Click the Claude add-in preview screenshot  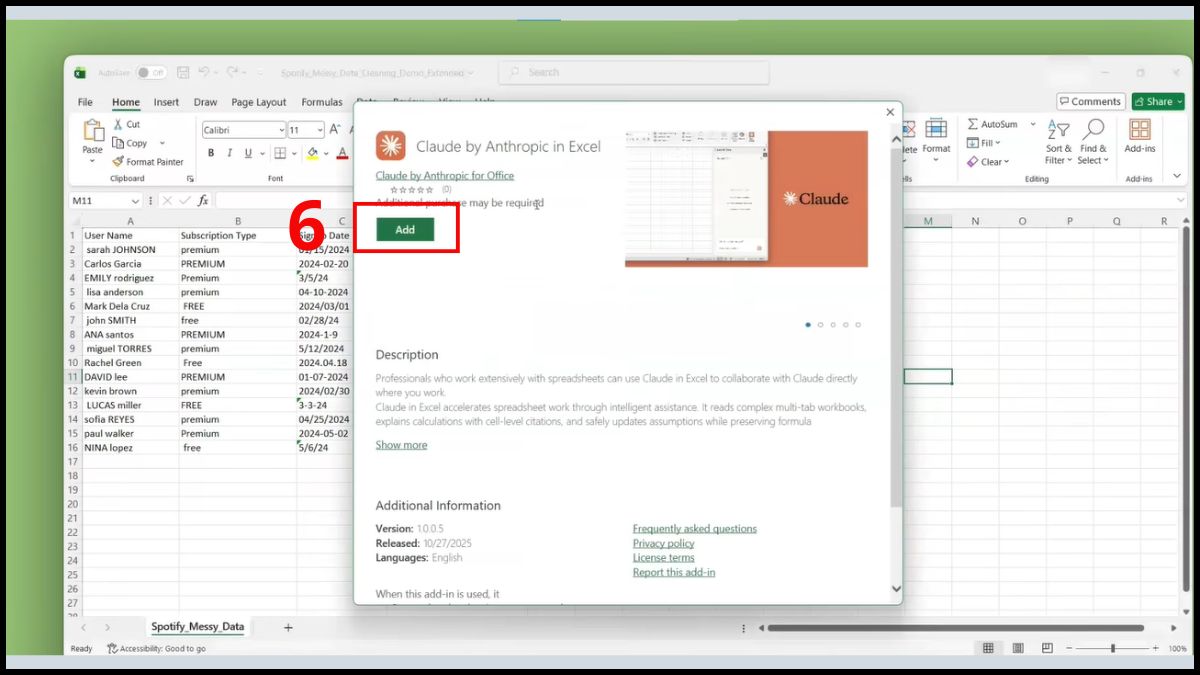pos(746,198)
